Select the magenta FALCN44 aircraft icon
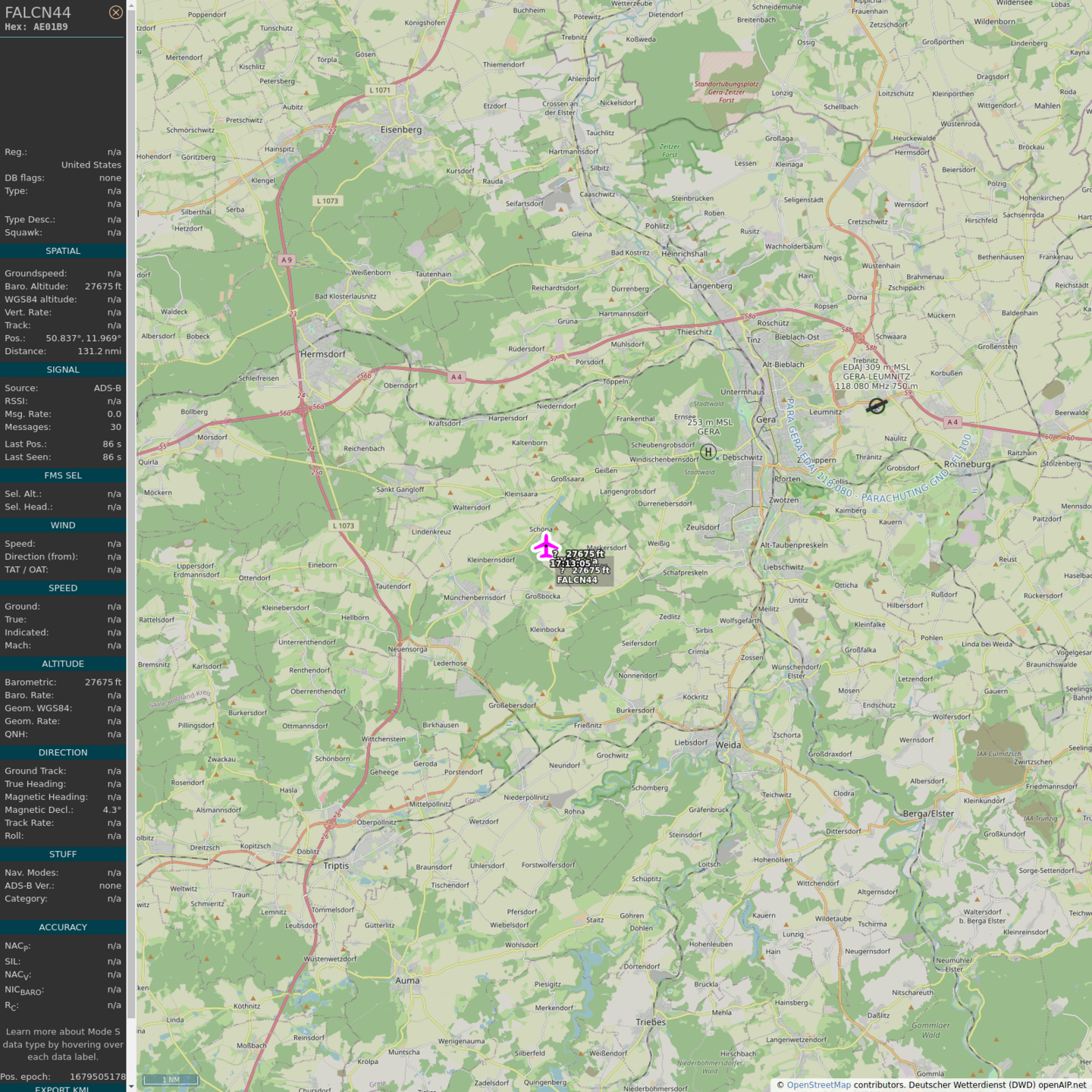 pos(545,546)
